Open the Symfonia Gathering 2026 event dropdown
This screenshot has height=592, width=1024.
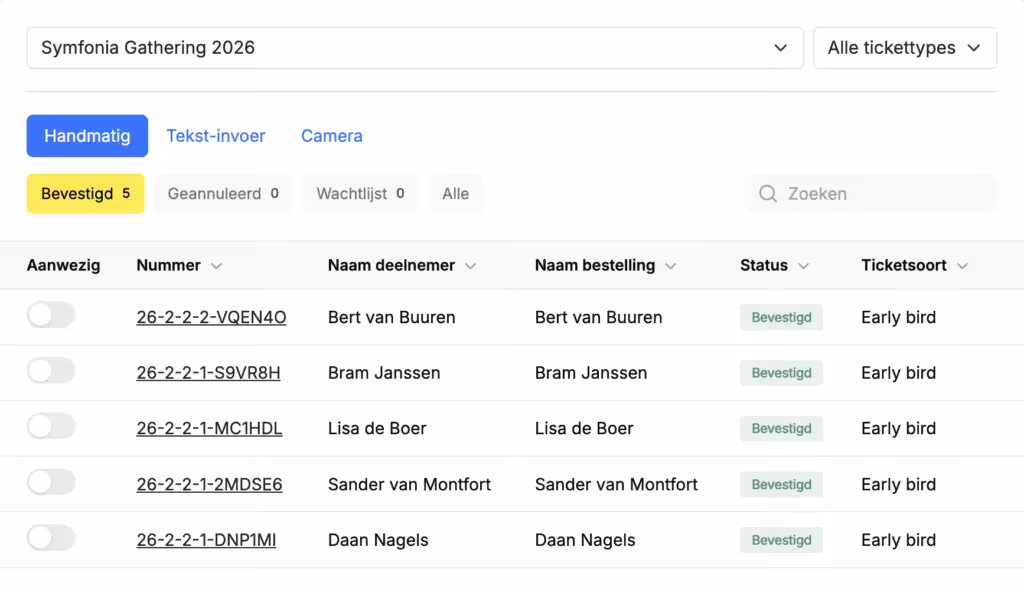click(415, 48)
